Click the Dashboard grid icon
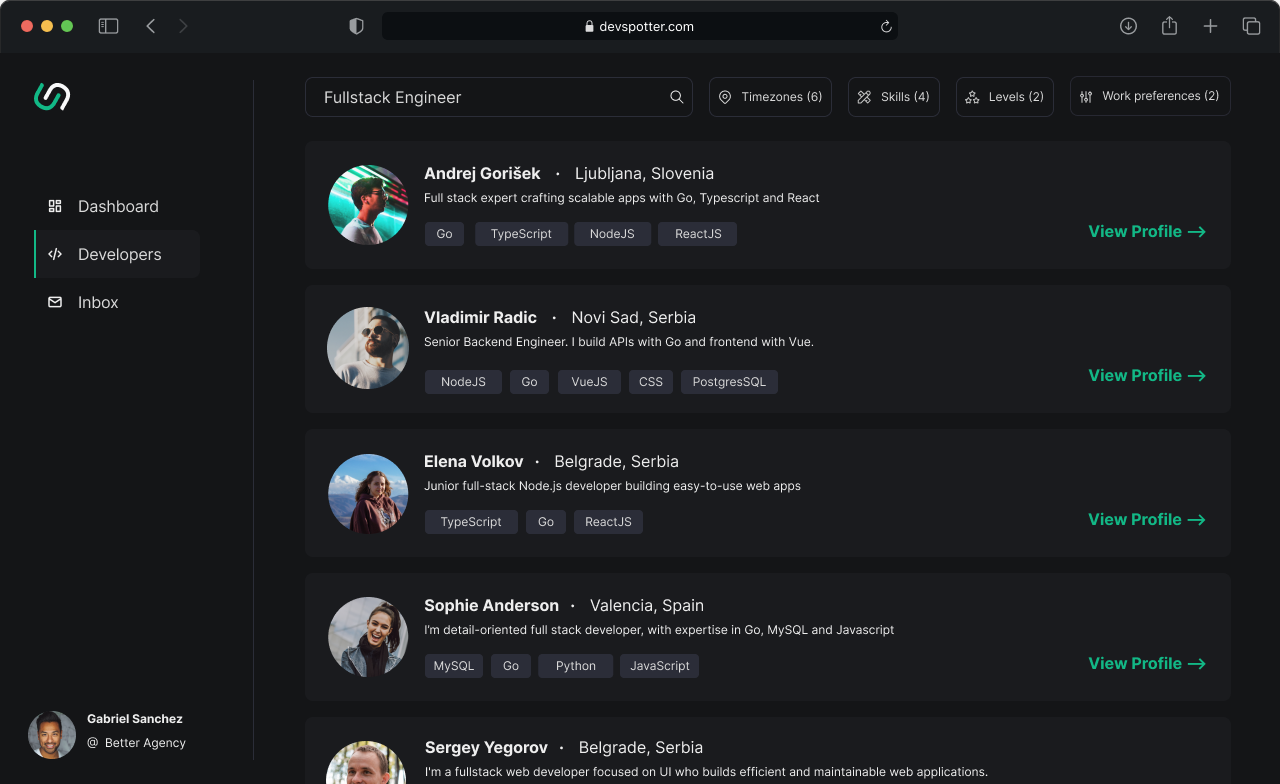 pyautogui.click(x=55, y=206)
